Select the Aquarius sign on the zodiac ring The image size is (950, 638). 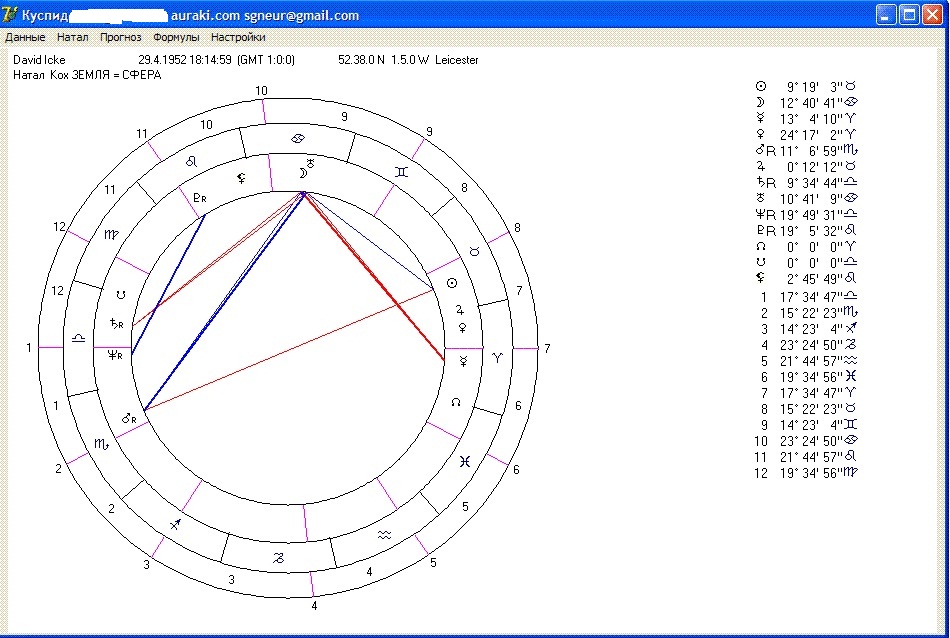coord(384,536)
